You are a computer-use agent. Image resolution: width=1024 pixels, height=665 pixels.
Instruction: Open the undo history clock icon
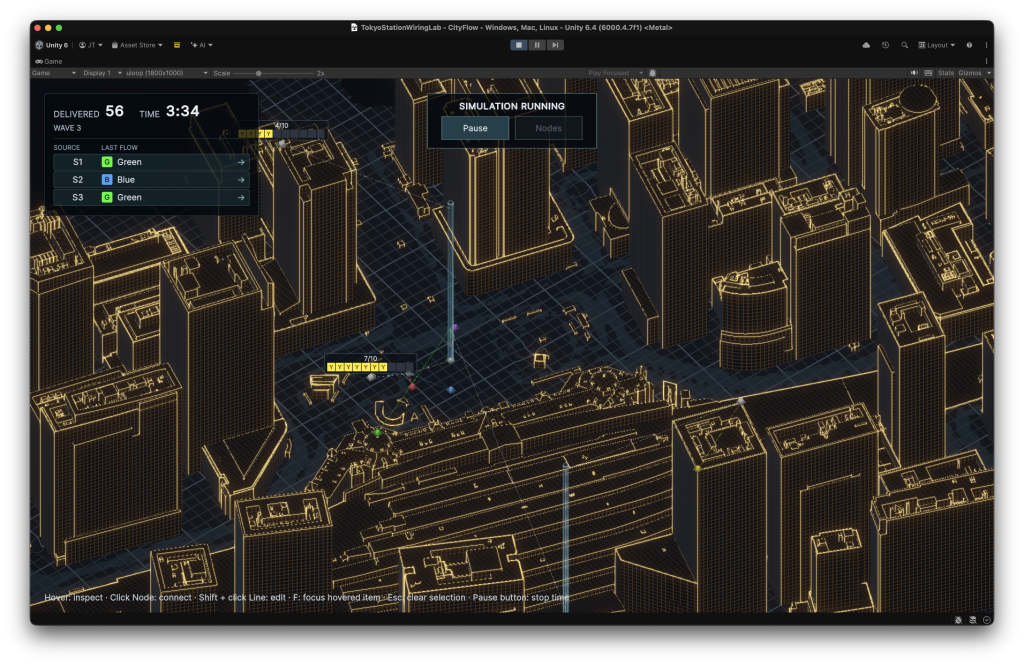(886, 45)
